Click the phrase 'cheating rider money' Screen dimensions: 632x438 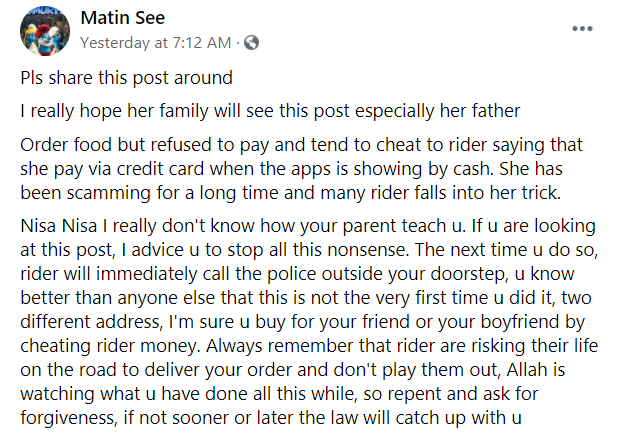pyautogui.click(x=110, y=346)
